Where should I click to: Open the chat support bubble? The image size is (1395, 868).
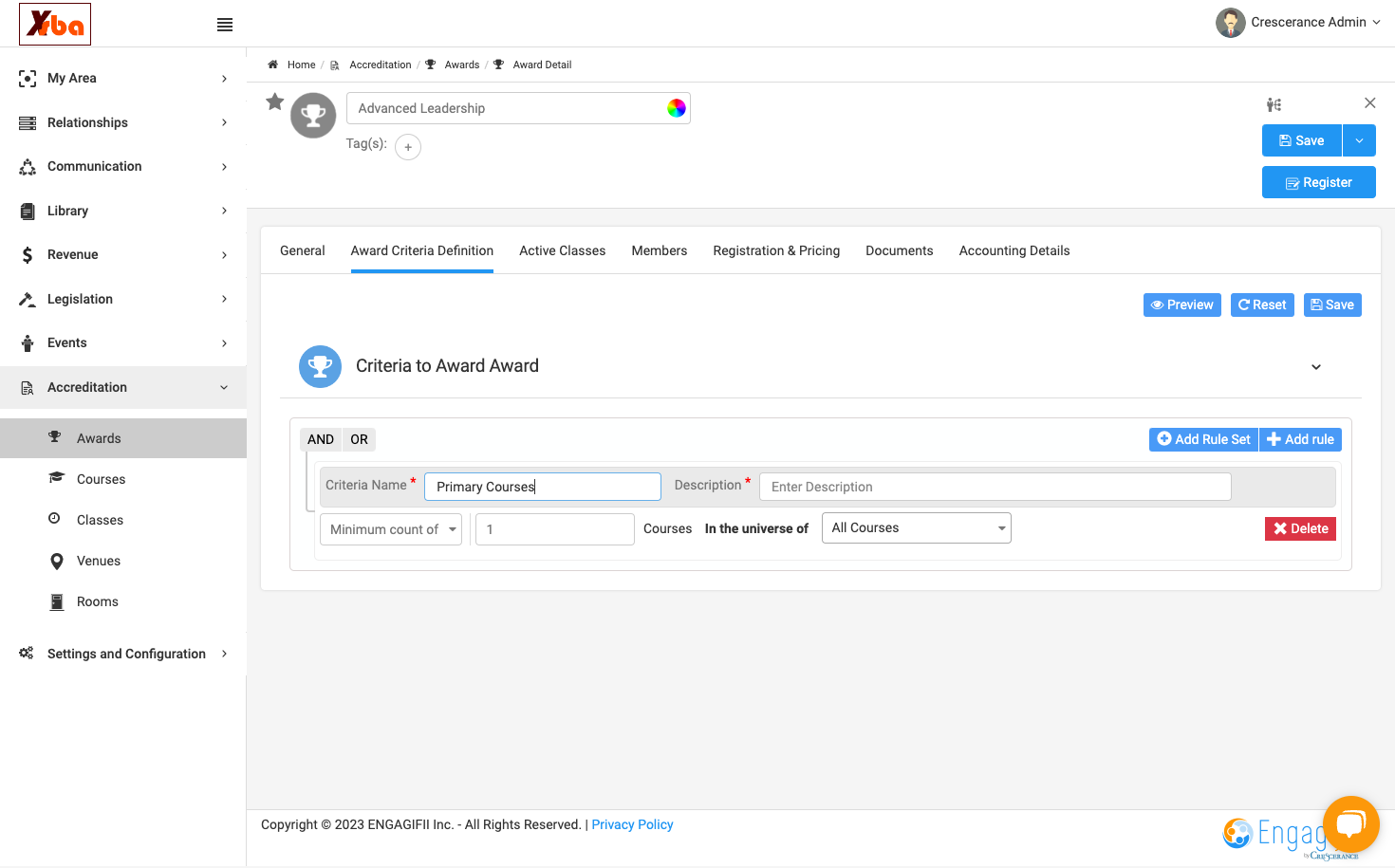[1350, 824]
